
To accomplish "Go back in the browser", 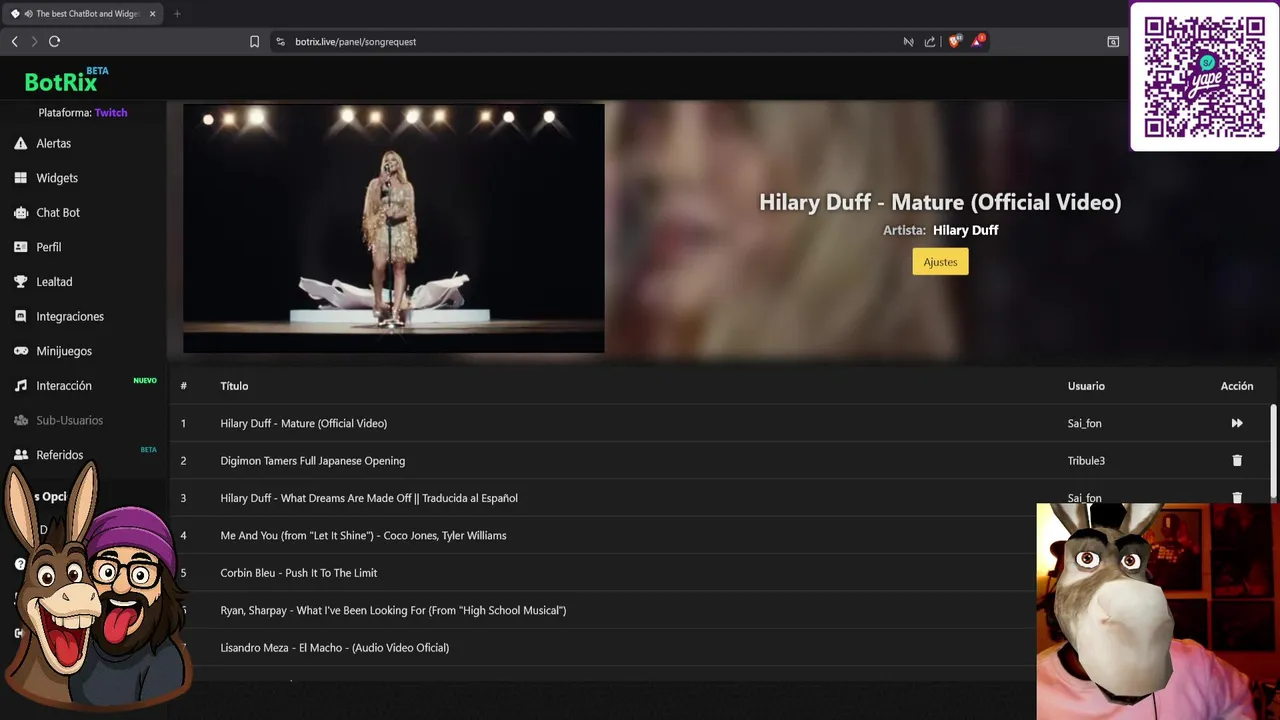I will [x=14, y=41].
